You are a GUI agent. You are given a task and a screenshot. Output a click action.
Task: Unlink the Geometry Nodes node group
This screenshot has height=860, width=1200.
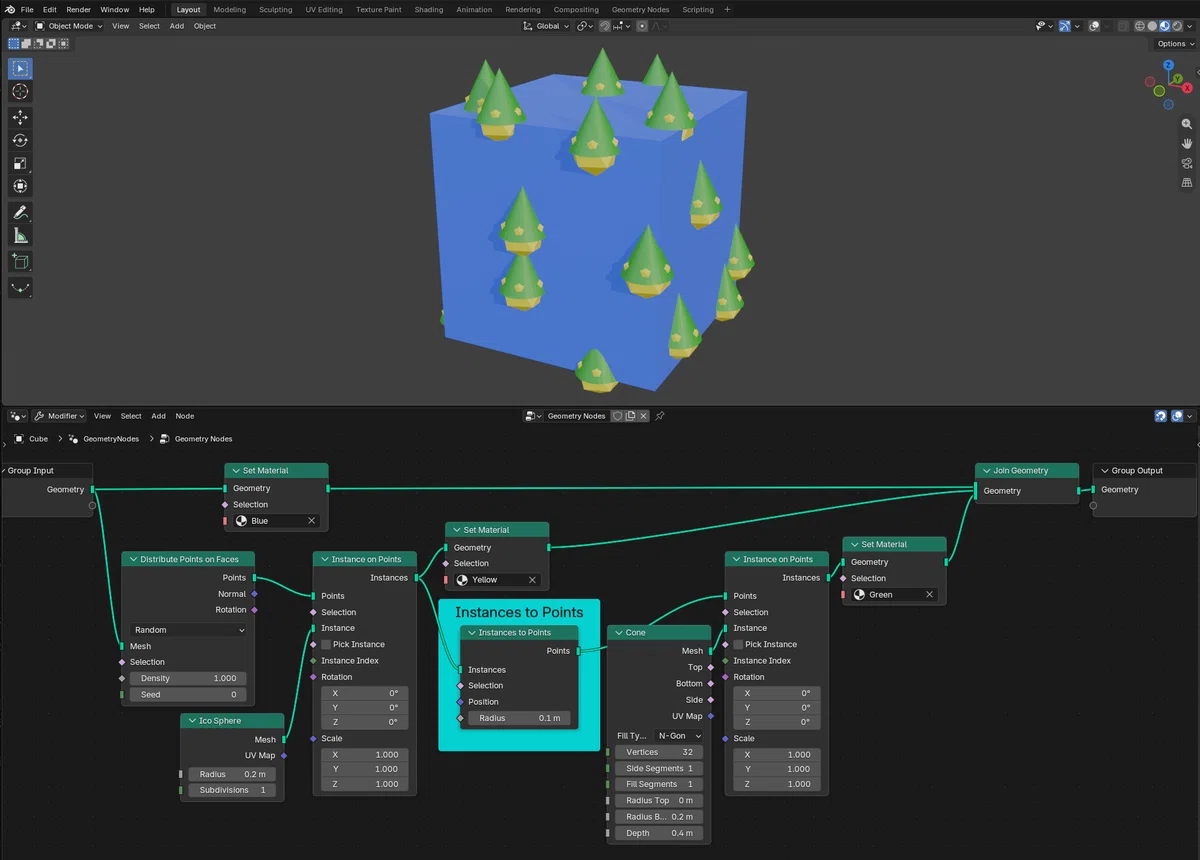point(643,416)
